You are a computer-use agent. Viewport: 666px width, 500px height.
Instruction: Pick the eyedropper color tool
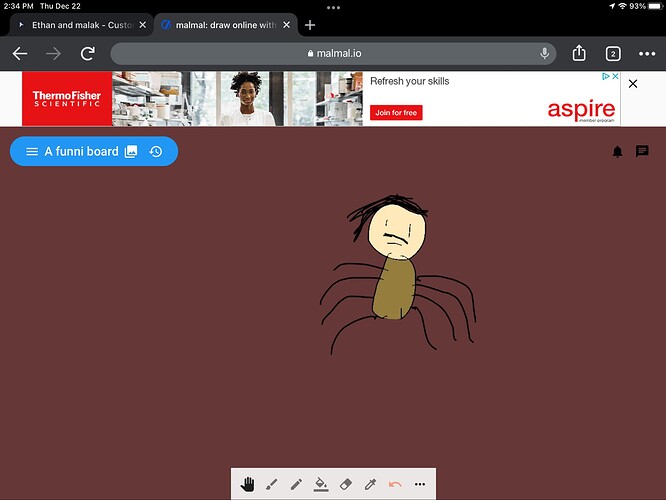[371, 484]
